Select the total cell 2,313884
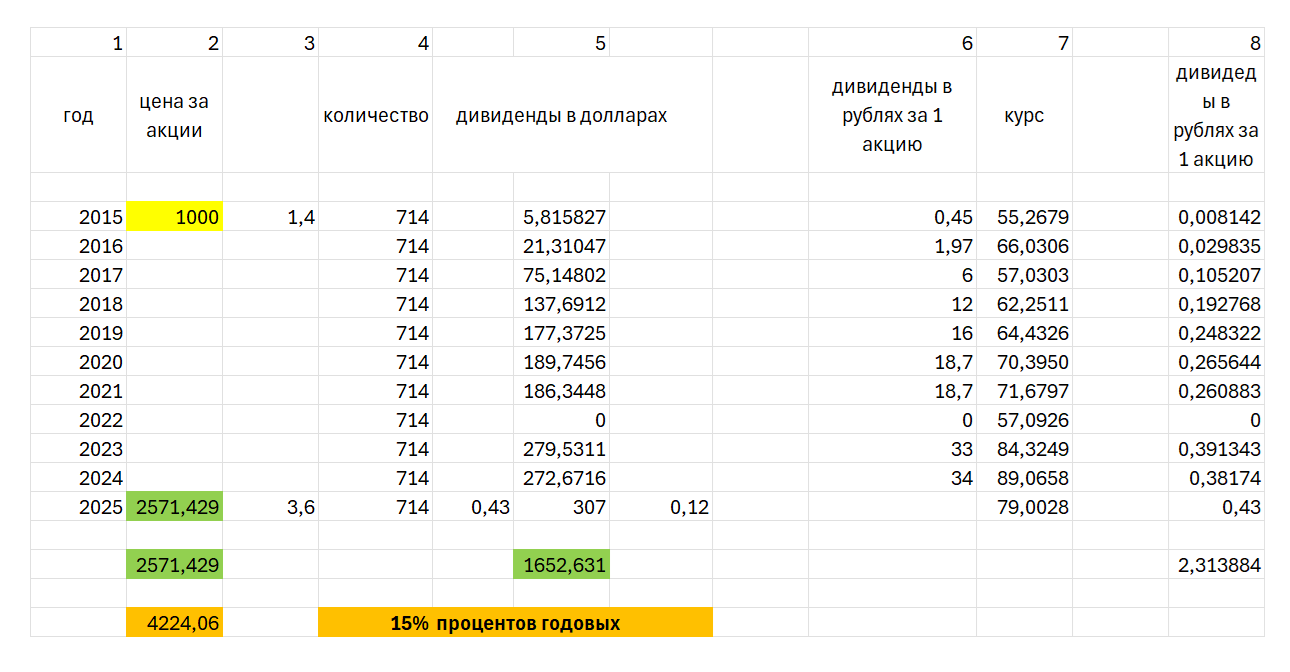1290x672 pixels. (1216, 565)
